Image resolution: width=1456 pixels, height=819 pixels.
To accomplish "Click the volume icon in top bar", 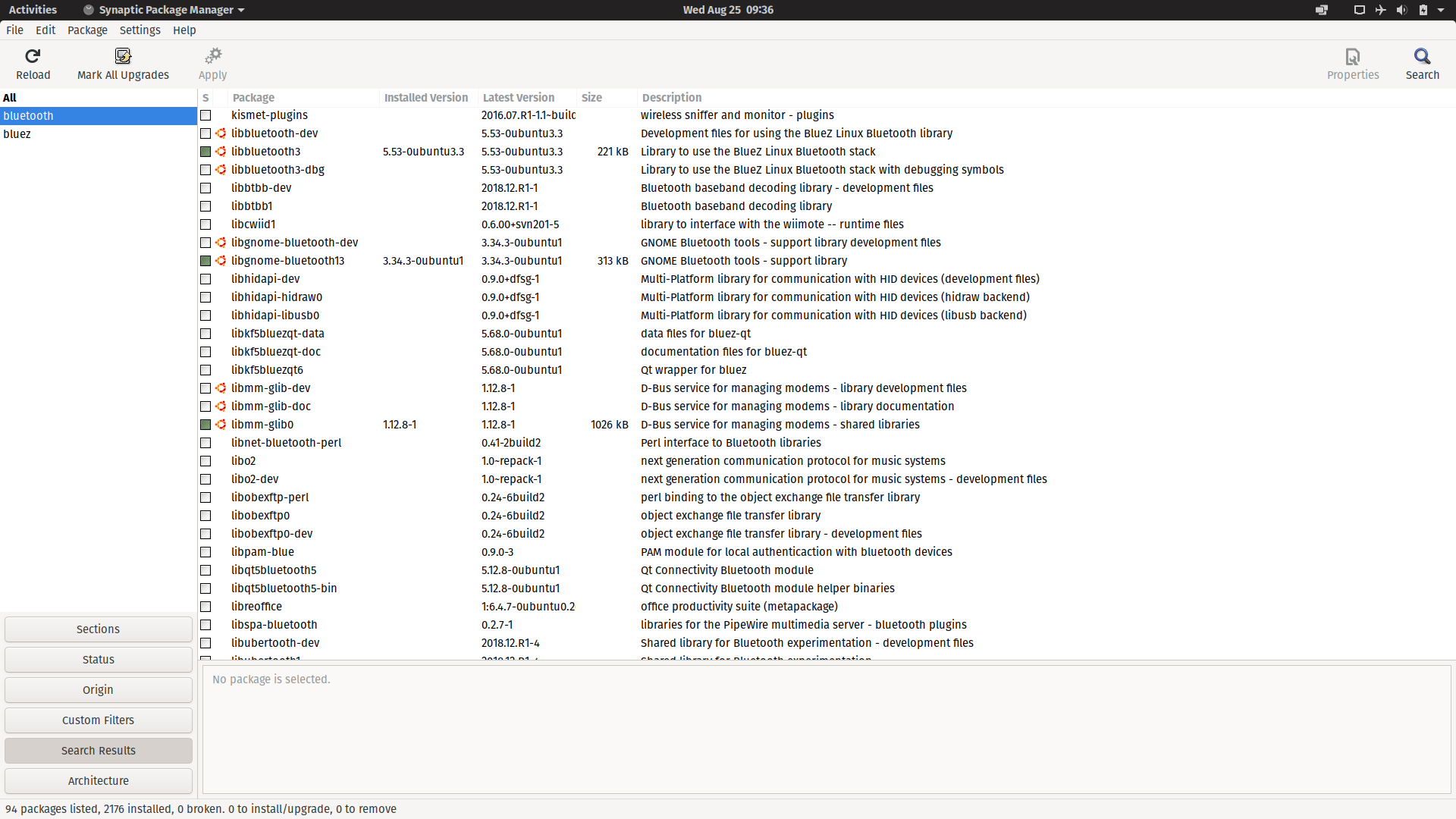I will 1401,10.
